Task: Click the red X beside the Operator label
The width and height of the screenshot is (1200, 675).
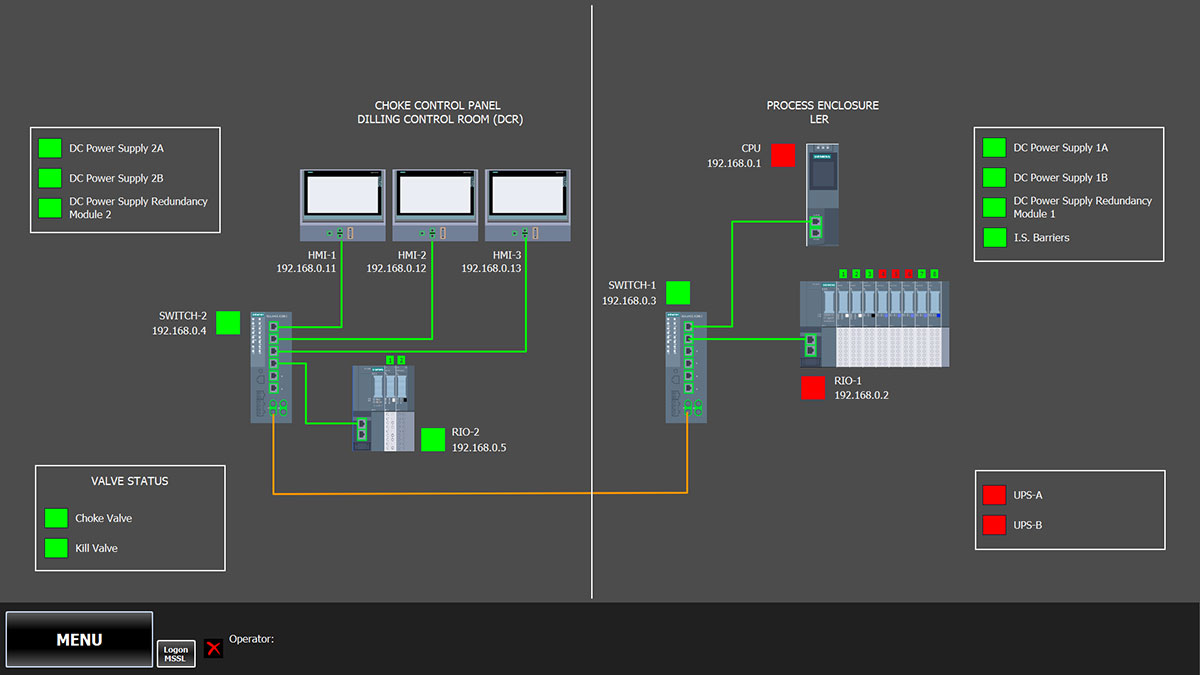Action: [x=213, y=648]
